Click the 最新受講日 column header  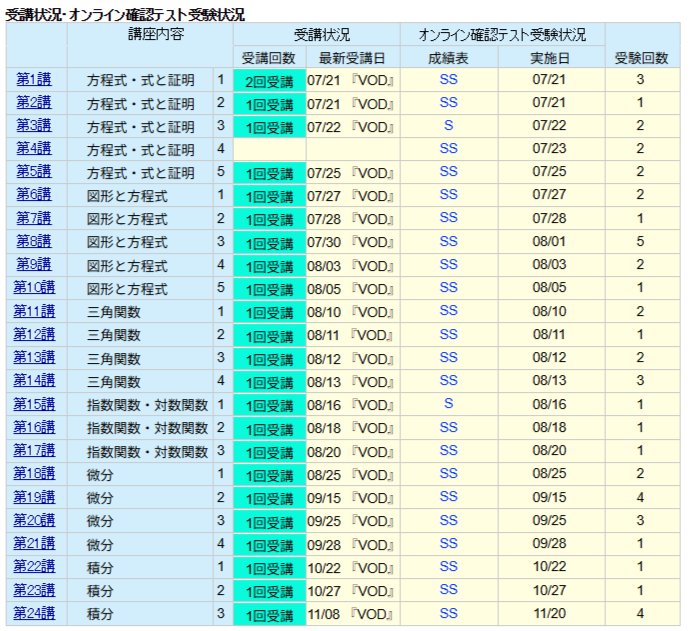coord(352,58)
